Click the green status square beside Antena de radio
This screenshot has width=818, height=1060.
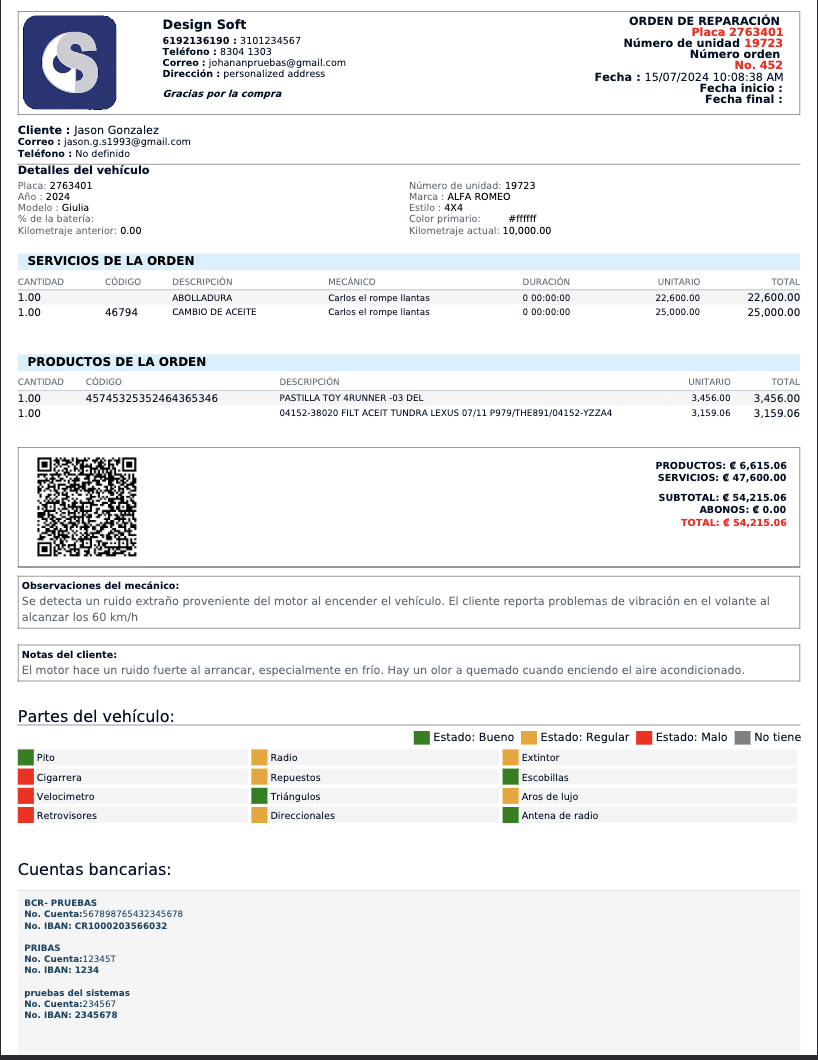tap(510, 815)
